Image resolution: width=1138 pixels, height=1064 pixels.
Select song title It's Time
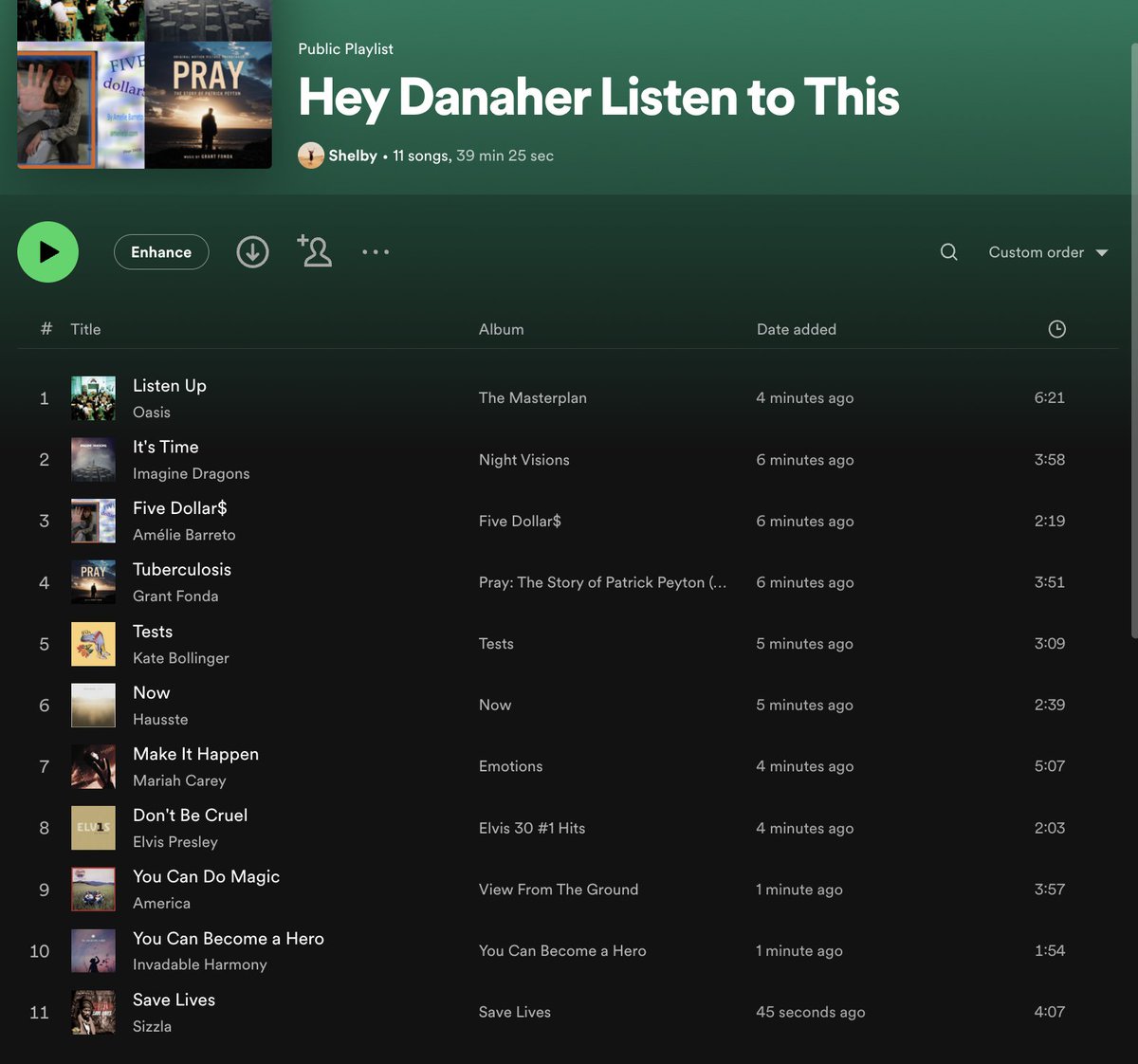tap(166, 447)
